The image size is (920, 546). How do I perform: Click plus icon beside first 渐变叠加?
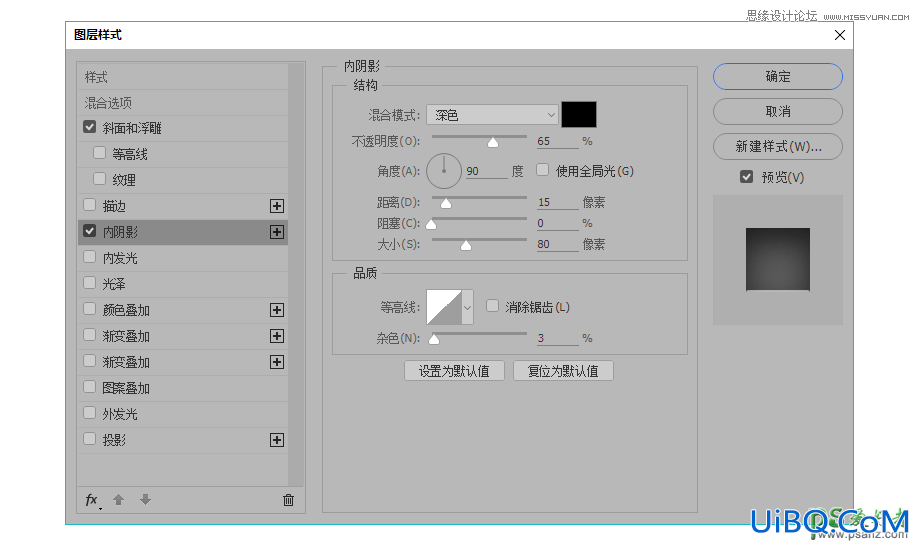[277, 336]
